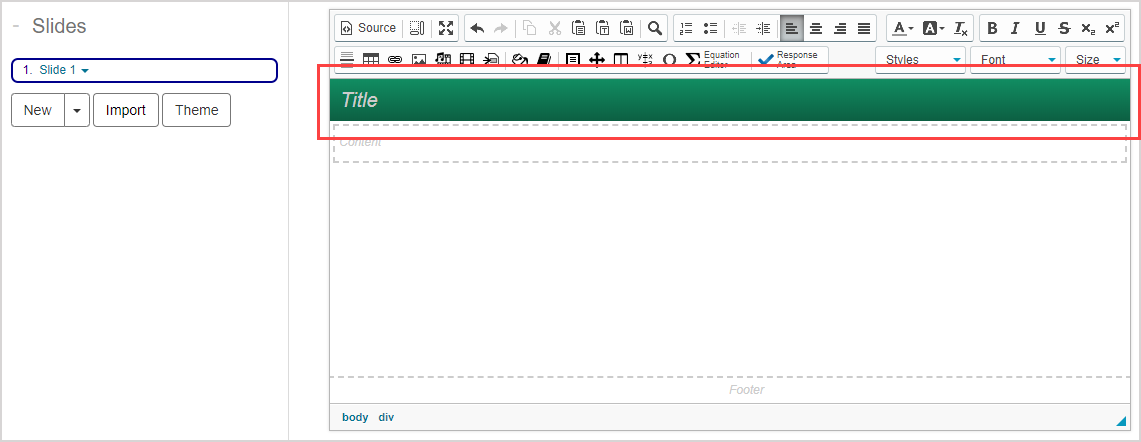This screenshot has height=442, width=1141.
Task: Open the Font dropdown
Action: pyautogui.click(x=1014, y=60)
